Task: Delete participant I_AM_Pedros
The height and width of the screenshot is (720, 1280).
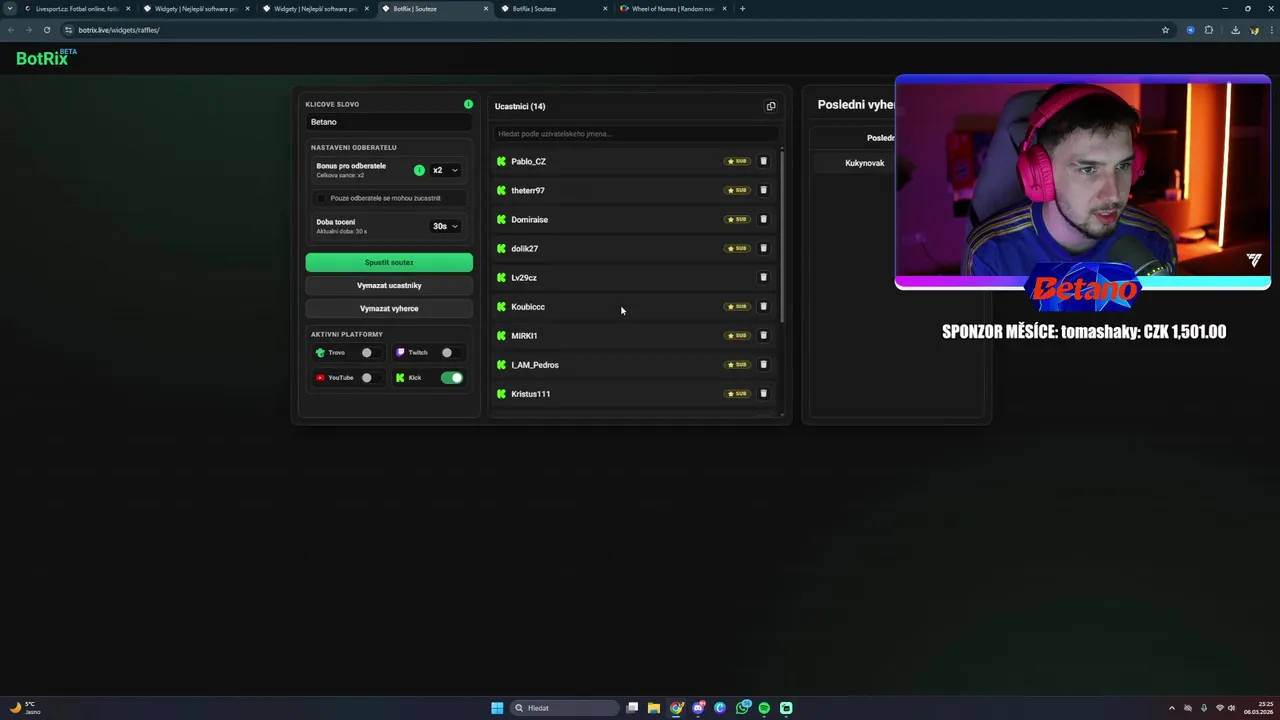Action: click(x=763, y=364)
